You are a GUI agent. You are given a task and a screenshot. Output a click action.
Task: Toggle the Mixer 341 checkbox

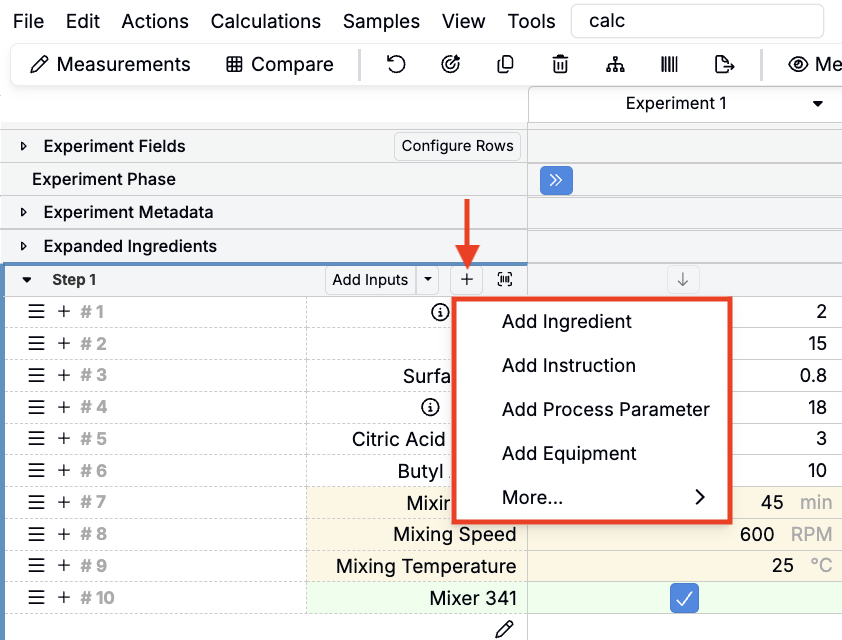[x=684, y=598]
